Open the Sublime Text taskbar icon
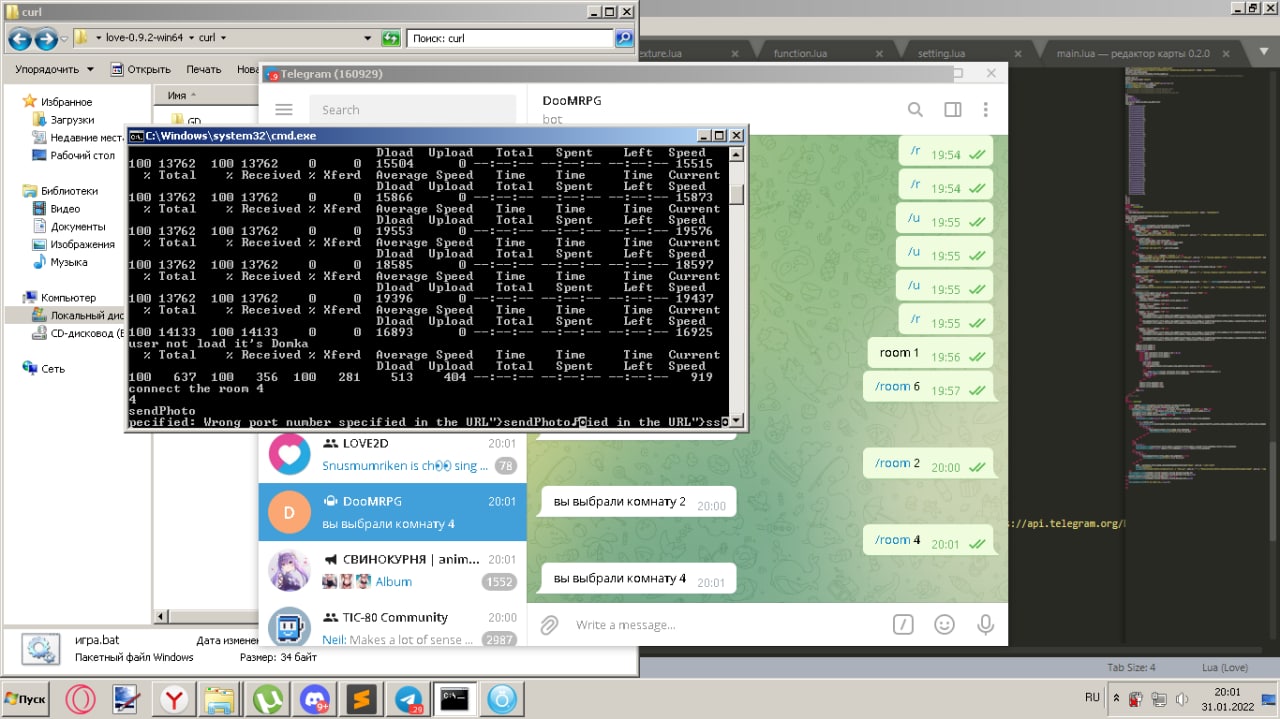1280x719 pixels. [x=360, y=699]
